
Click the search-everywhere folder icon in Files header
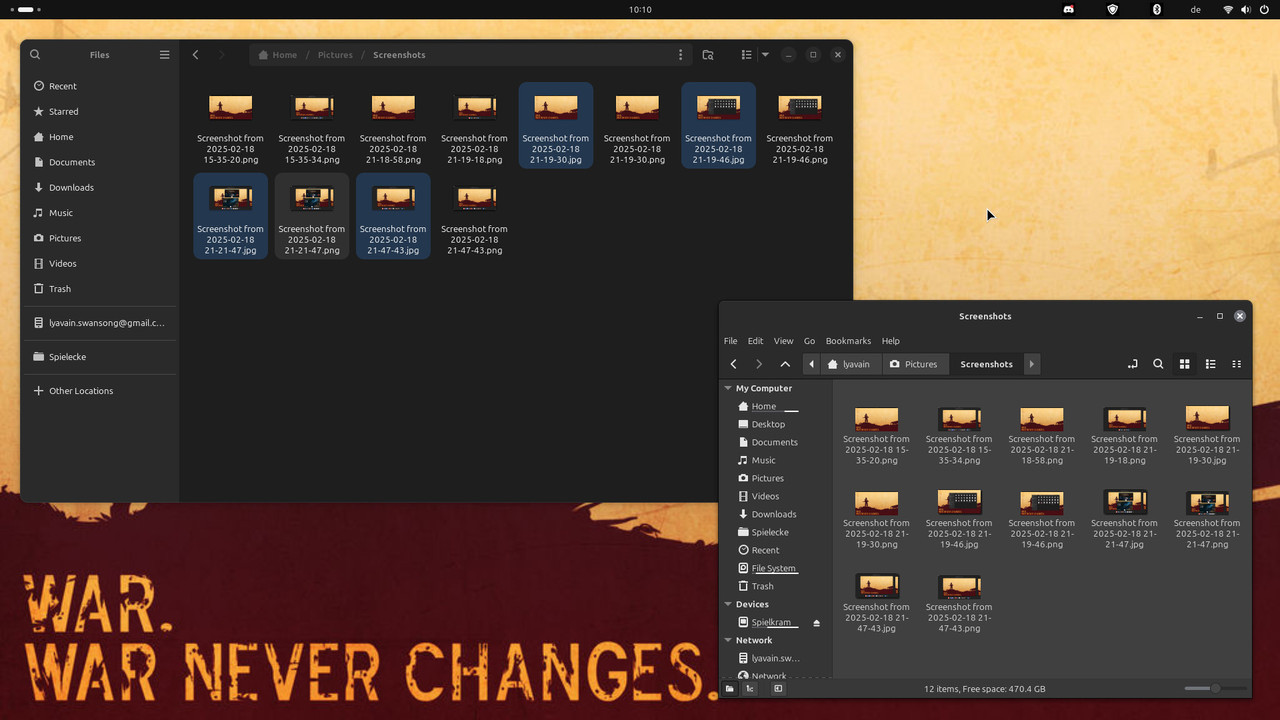pos(708,55)
